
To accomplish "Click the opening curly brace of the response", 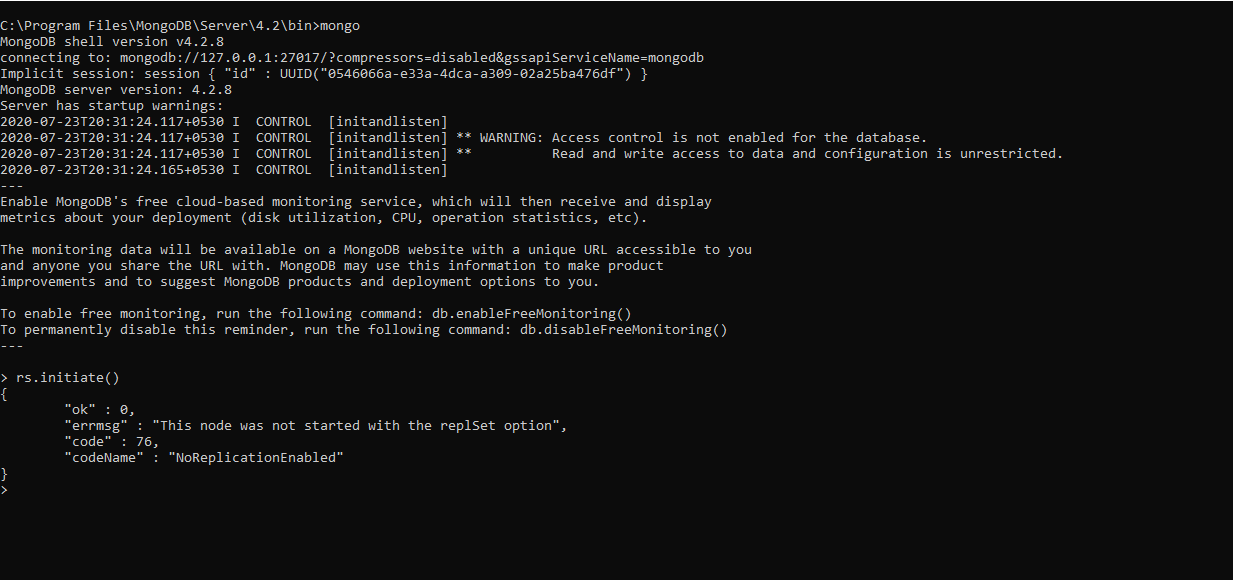I will click(x=5, y=393).
